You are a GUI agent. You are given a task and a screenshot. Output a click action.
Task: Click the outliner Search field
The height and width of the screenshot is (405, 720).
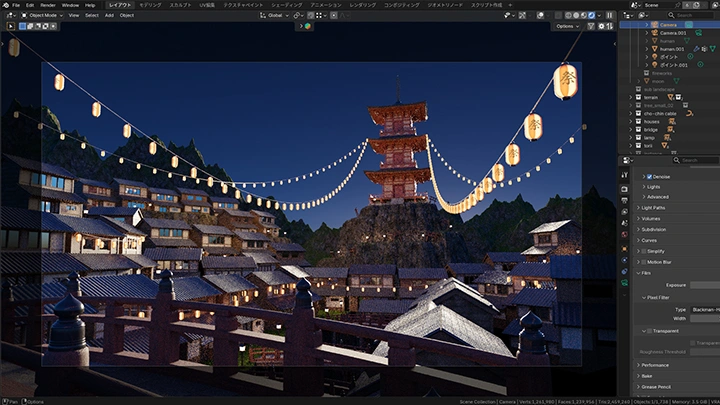pos(690,15)
